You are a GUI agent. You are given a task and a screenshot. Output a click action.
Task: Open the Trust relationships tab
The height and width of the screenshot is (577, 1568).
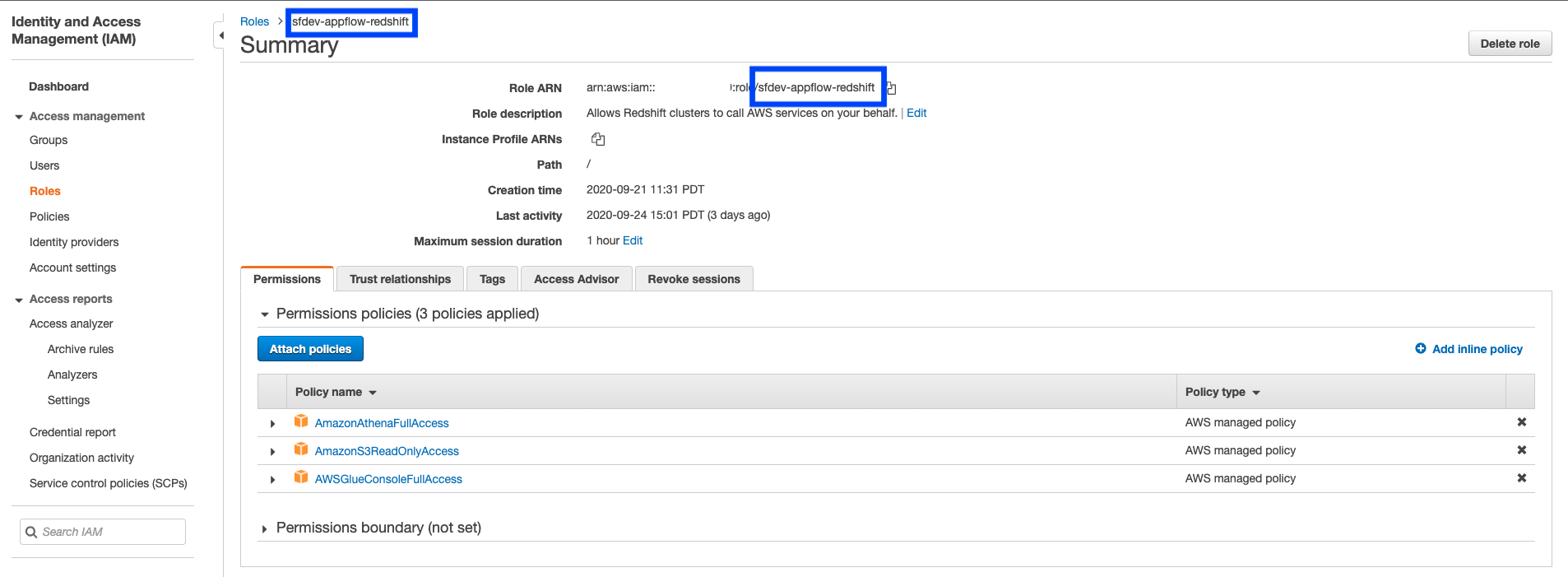400,279
